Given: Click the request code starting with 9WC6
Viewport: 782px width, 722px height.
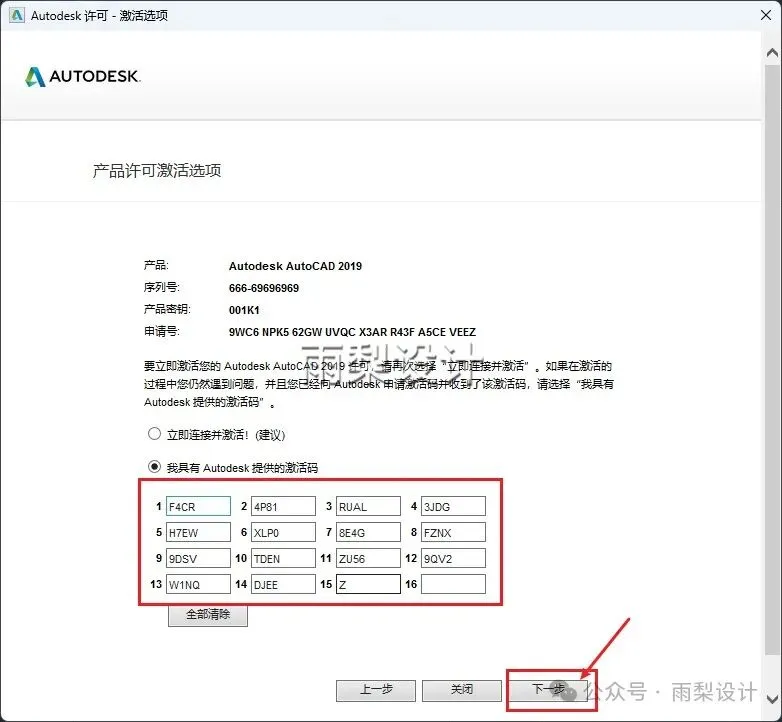Looking at the screenshot, I should (352, 332).
